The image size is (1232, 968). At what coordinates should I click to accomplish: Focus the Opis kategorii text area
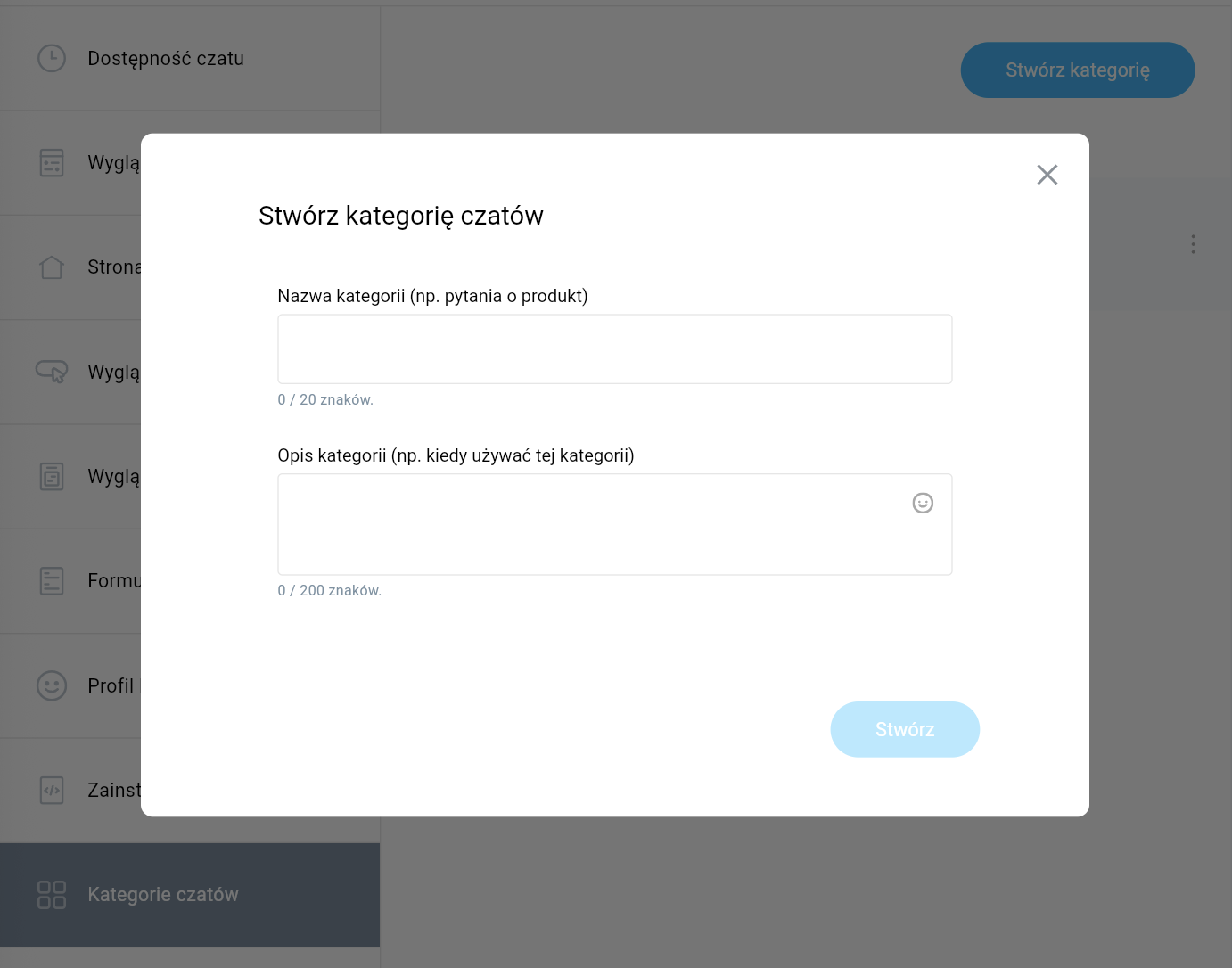[x=588, y=524]
